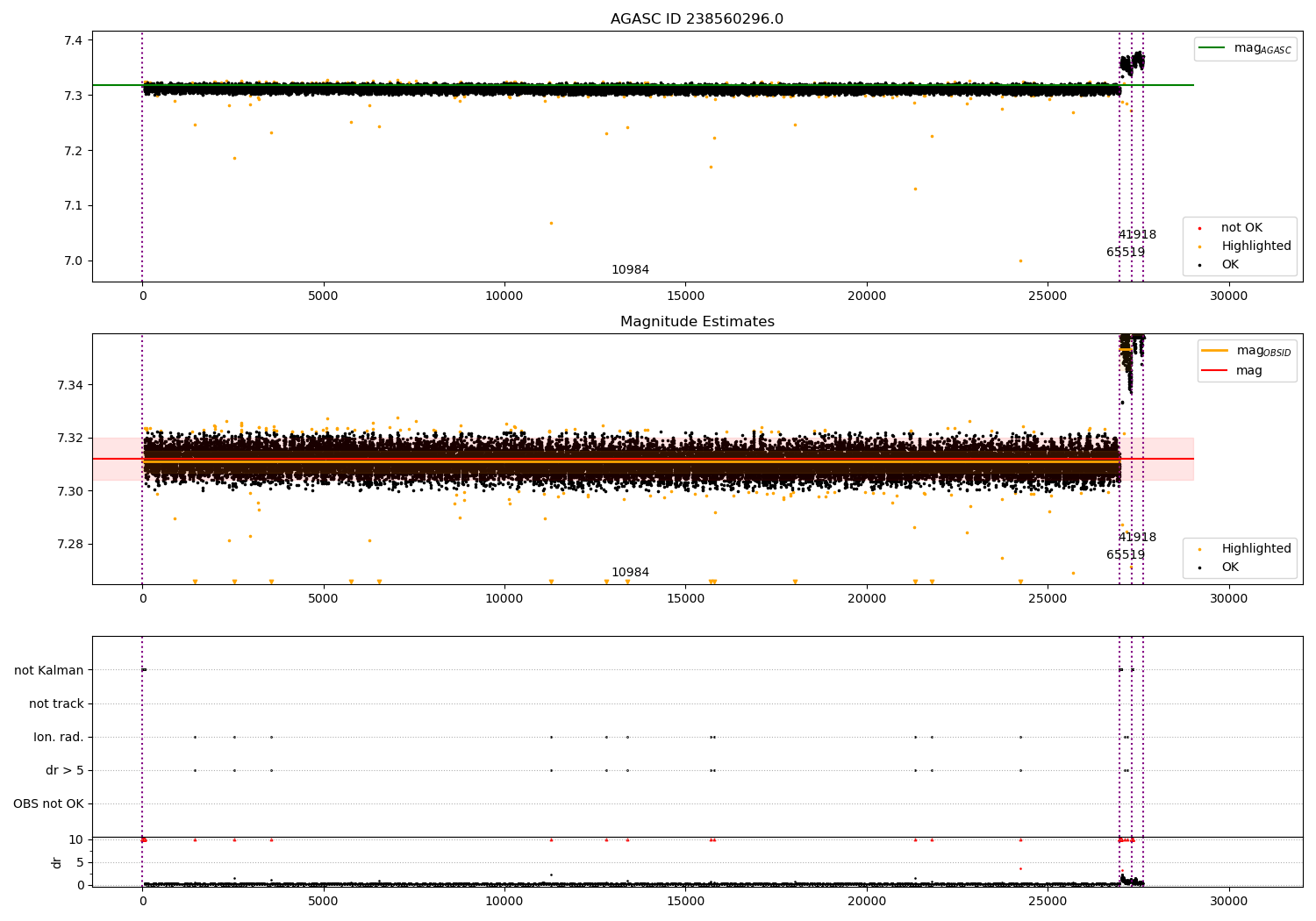Click the green mag AGASC legend line
Viewport: 1316px width, 921px height.
click(x=1212, y=48)
